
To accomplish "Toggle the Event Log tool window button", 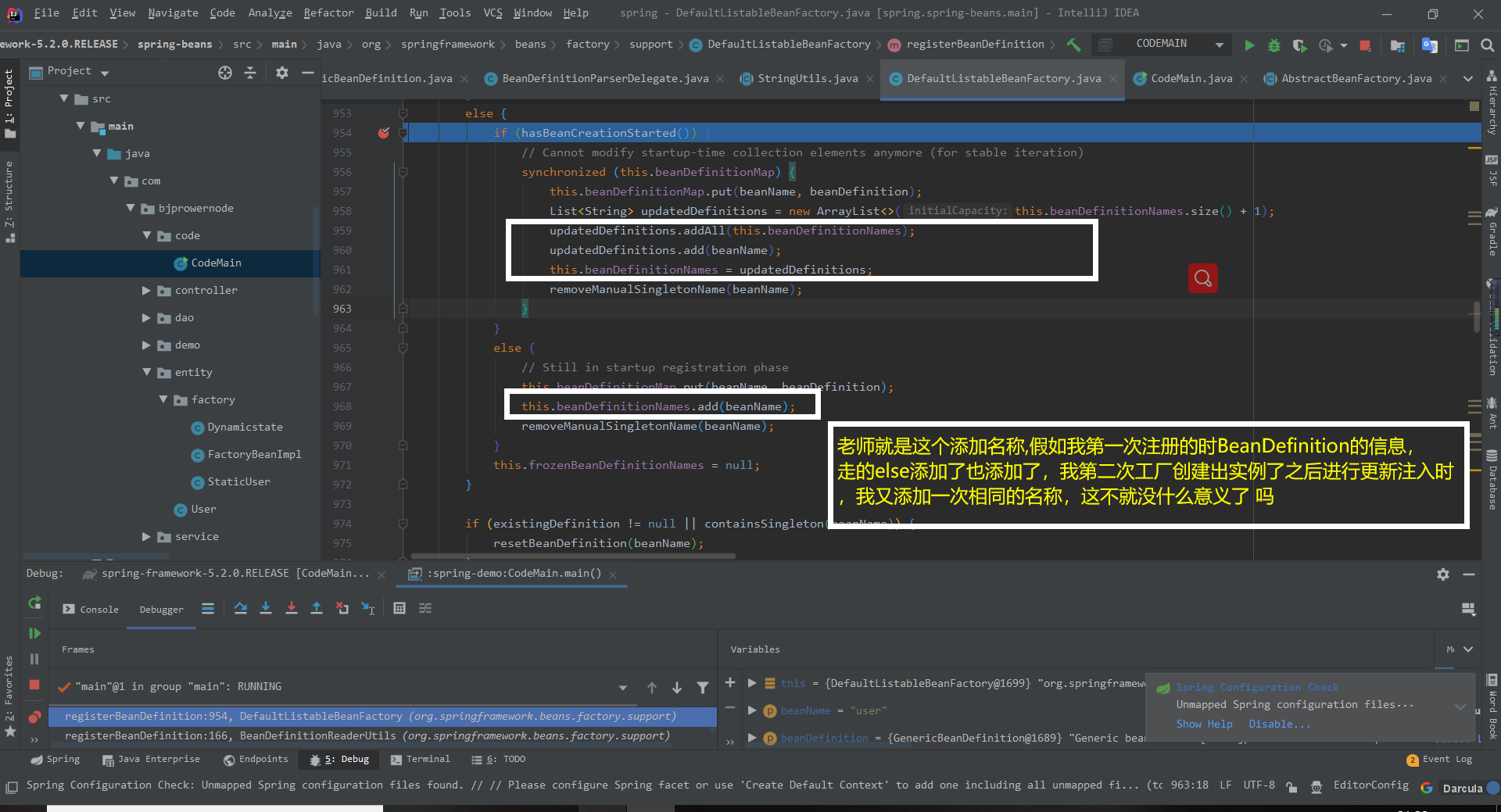I will click(1439, 759).
